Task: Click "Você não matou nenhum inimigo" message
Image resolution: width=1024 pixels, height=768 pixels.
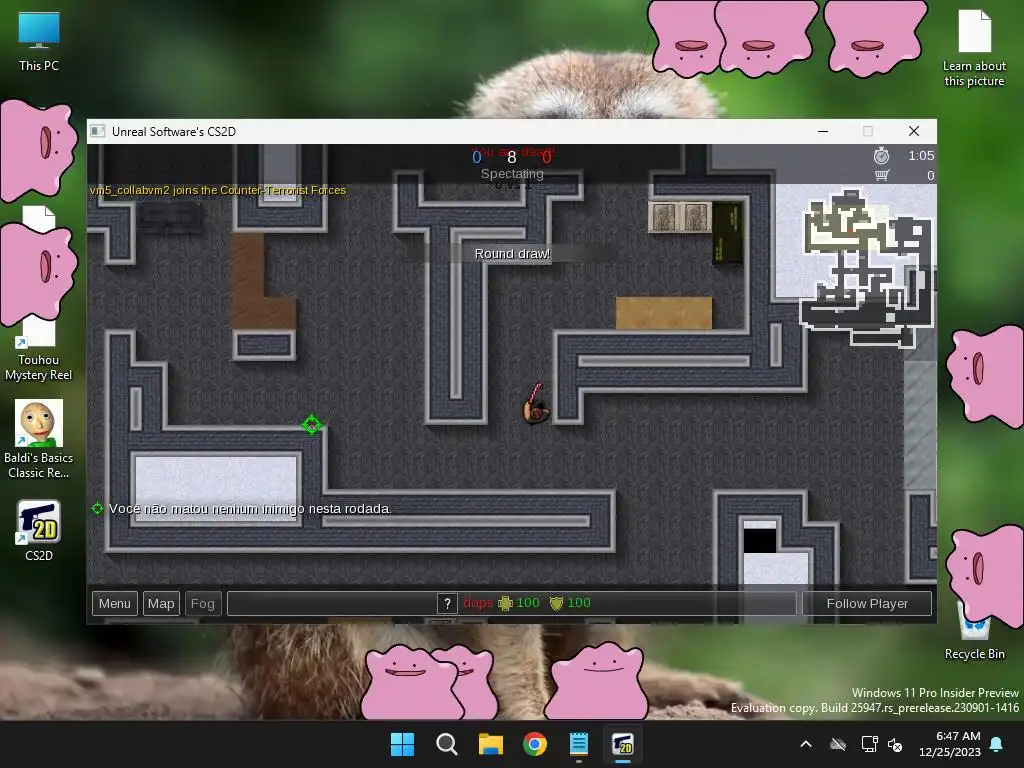Action: (x=249, y=509)
